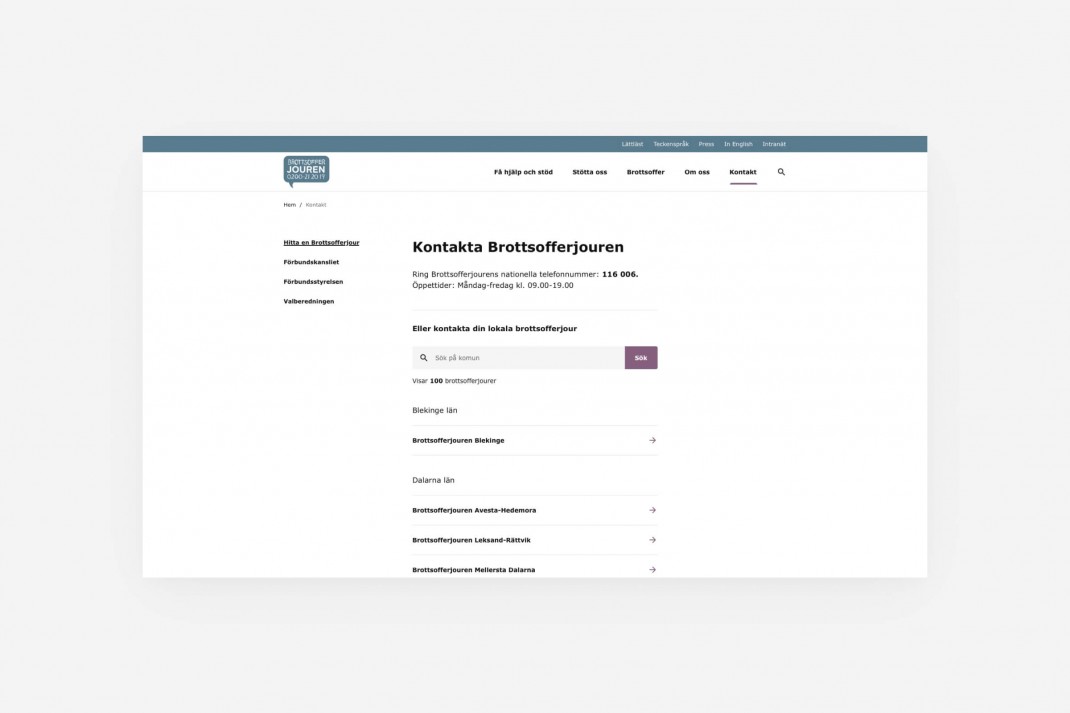Open Förbundskansliet in the sidebar
Image resolution: width=1070 pixels, height=713 pixels.
coord(311,262)
